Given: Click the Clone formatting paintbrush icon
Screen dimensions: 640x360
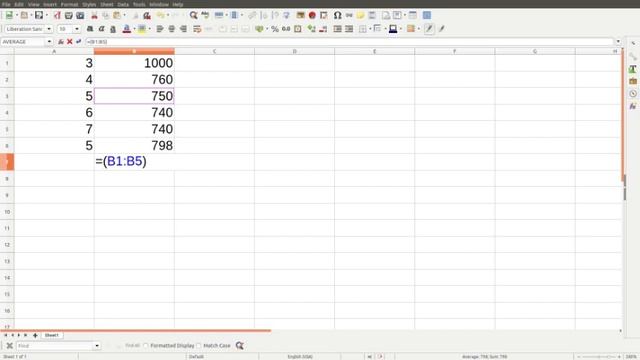Looking at the screenshot, I should pyautogui.click(x=147, y=16).
